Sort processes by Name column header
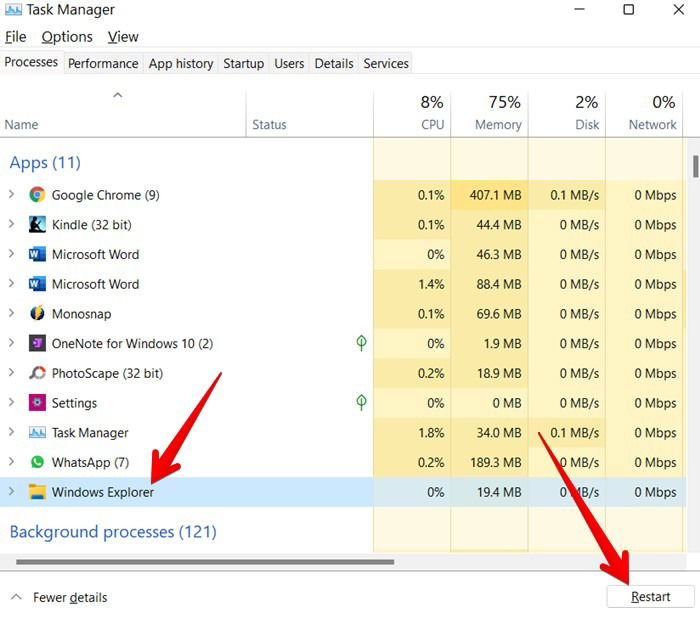This screenshot has width=700, height=618. pyautogui.click(x=123, y=113)
